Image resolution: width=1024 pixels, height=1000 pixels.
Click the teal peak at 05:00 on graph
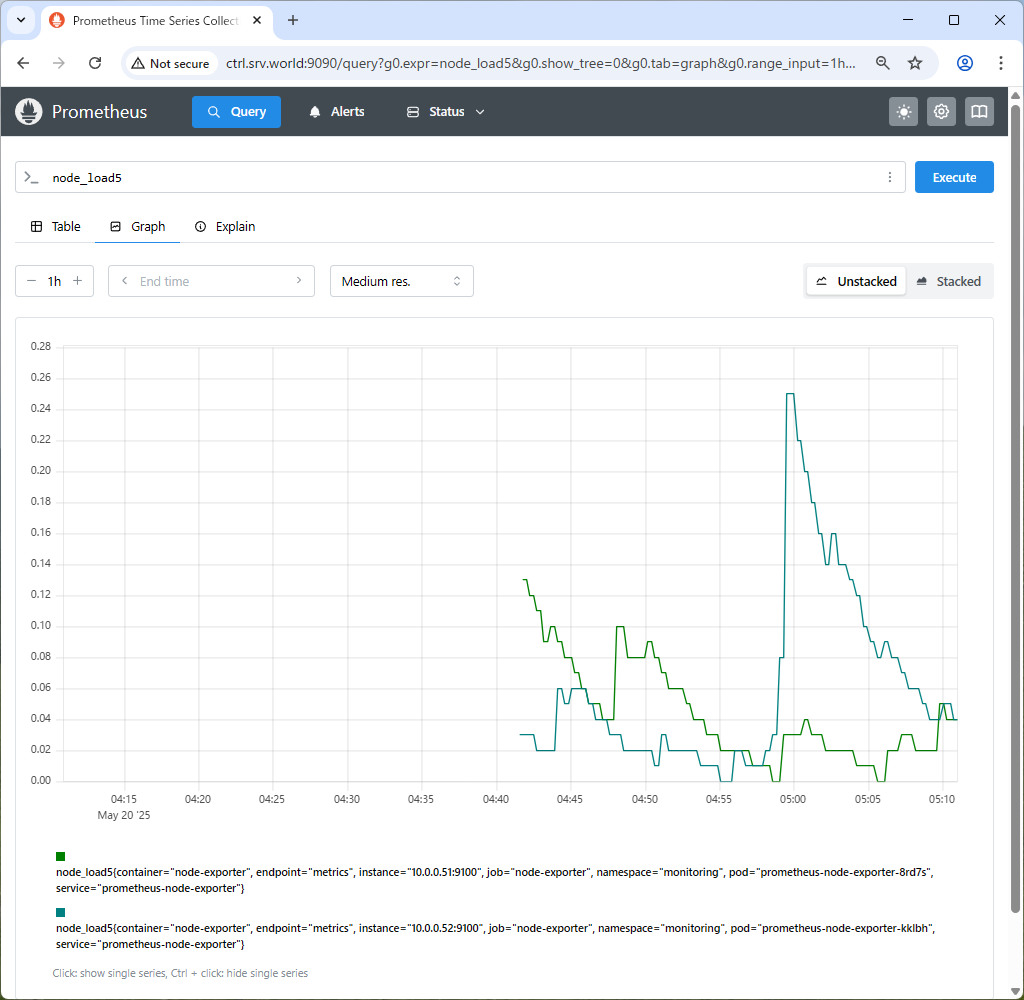click(x=790, y=394)
